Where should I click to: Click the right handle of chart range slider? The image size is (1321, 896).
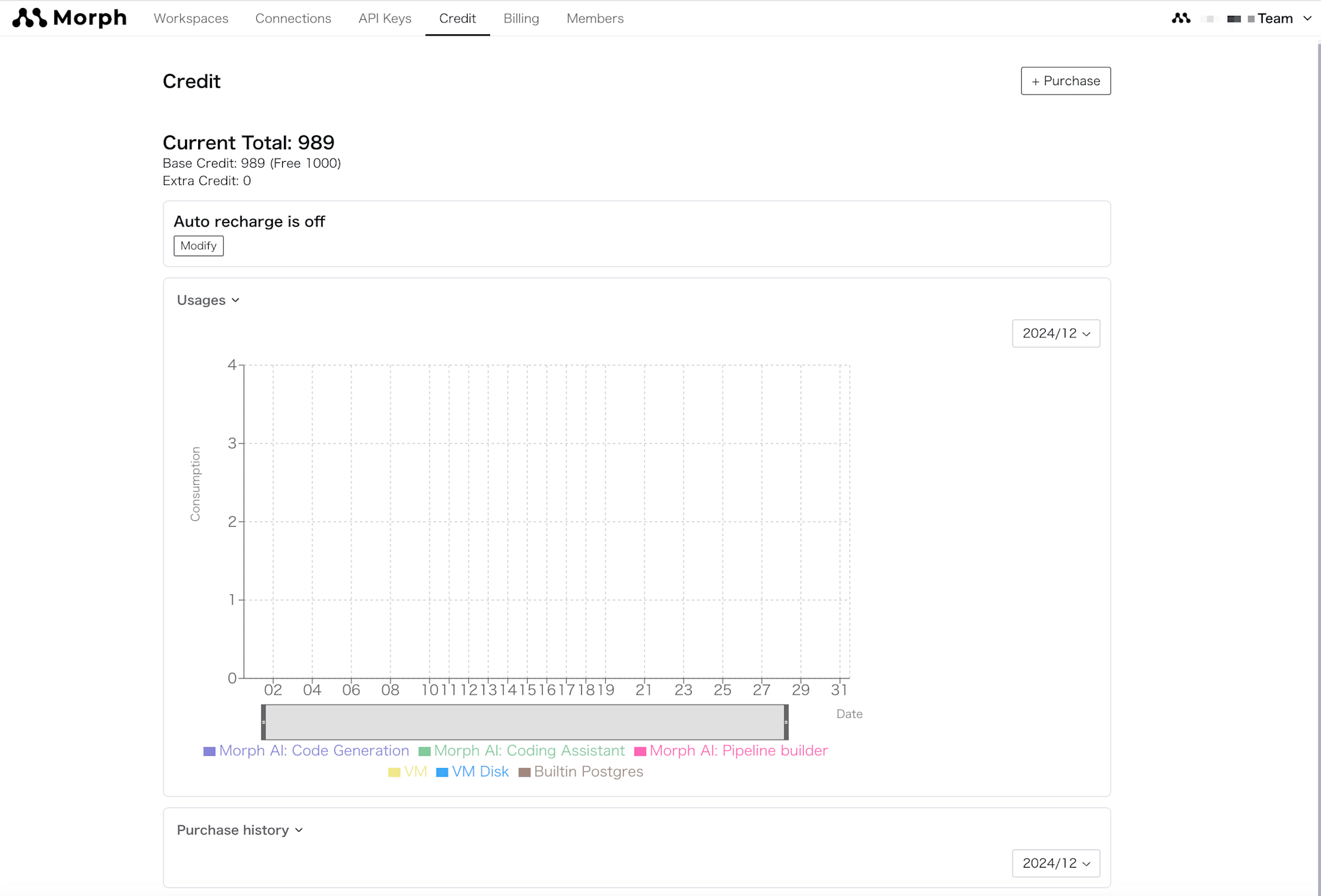point(786,722)
